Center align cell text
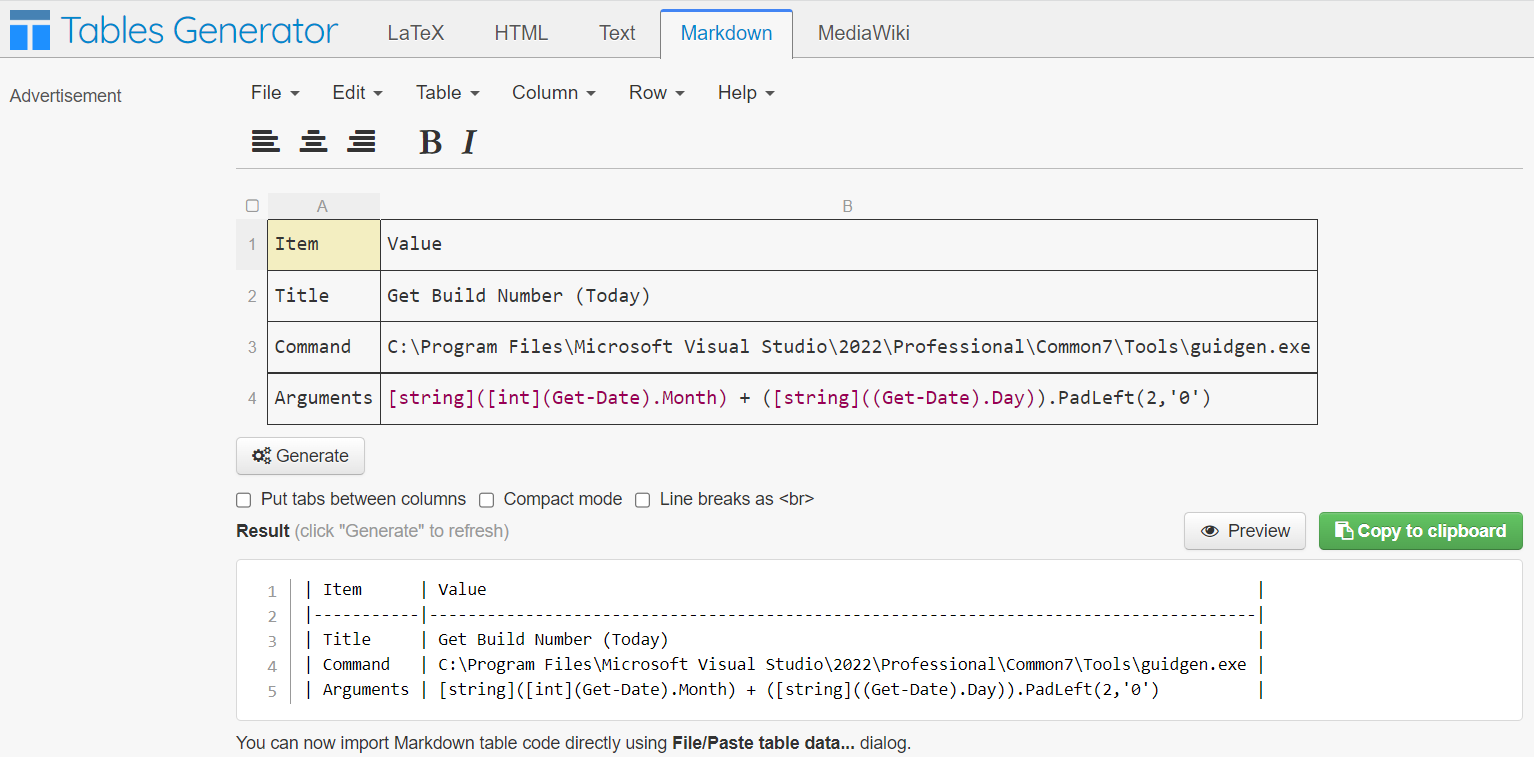Viewport: 1534px width, 757px height. (x=313, y=142)
